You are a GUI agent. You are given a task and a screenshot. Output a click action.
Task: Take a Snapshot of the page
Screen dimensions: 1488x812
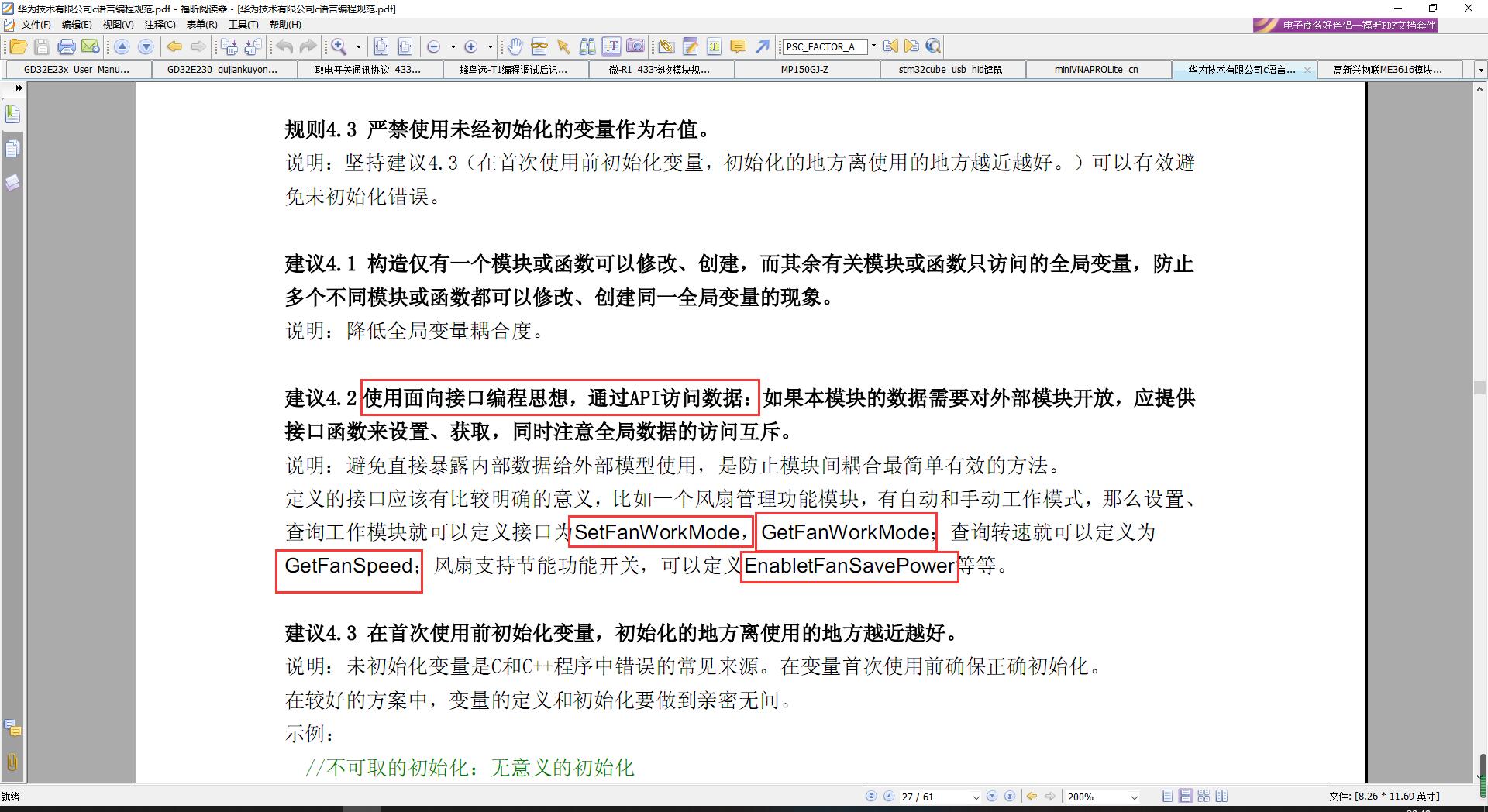(x=635, y=46)
